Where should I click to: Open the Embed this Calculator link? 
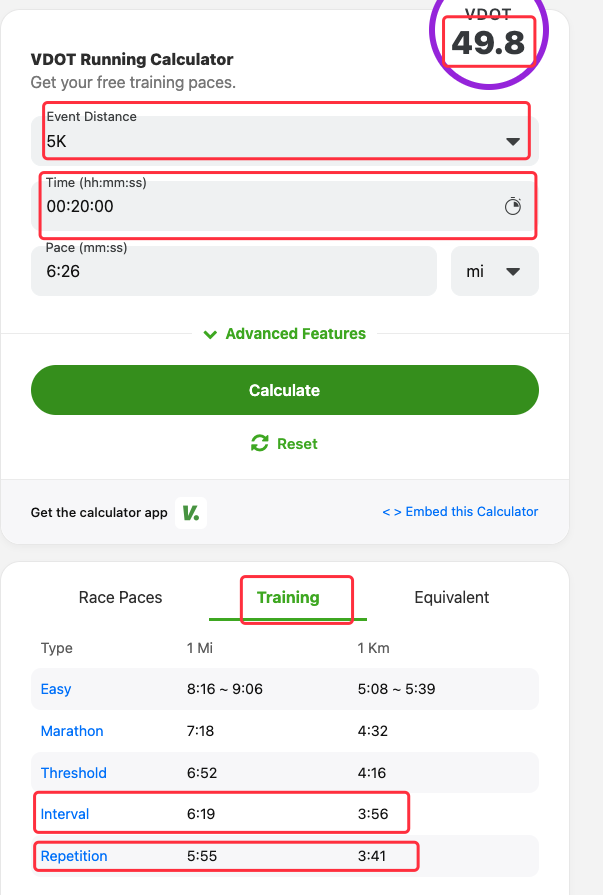(460, 512)
